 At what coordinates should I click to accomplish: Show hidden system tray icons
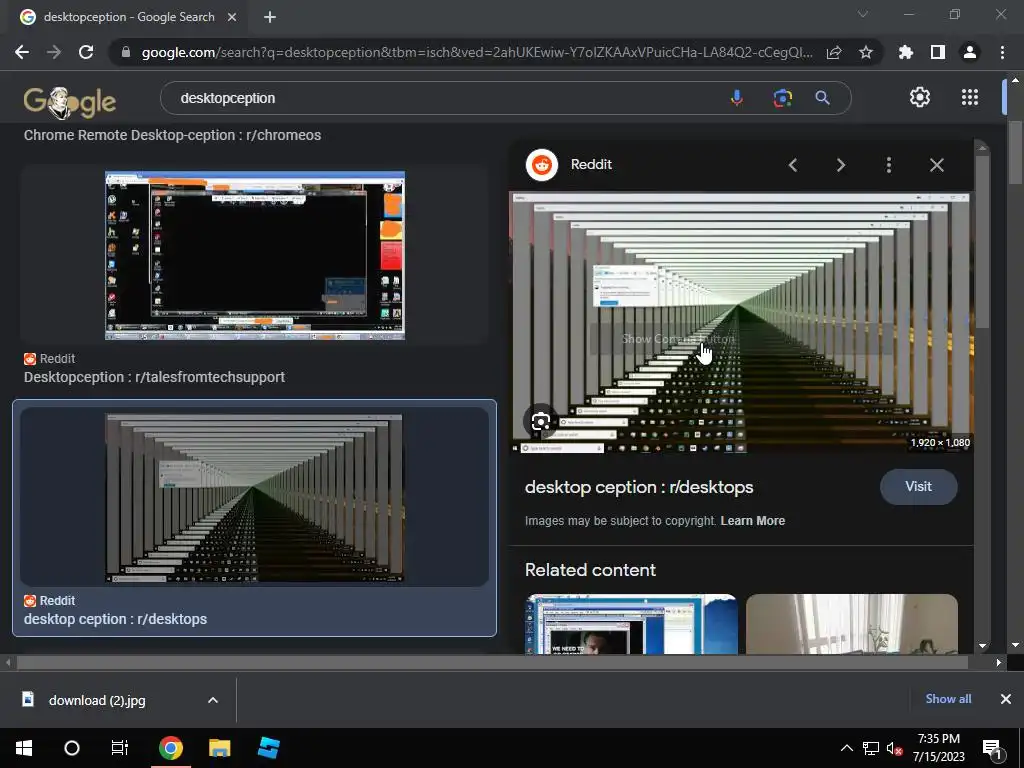point(846,748)
